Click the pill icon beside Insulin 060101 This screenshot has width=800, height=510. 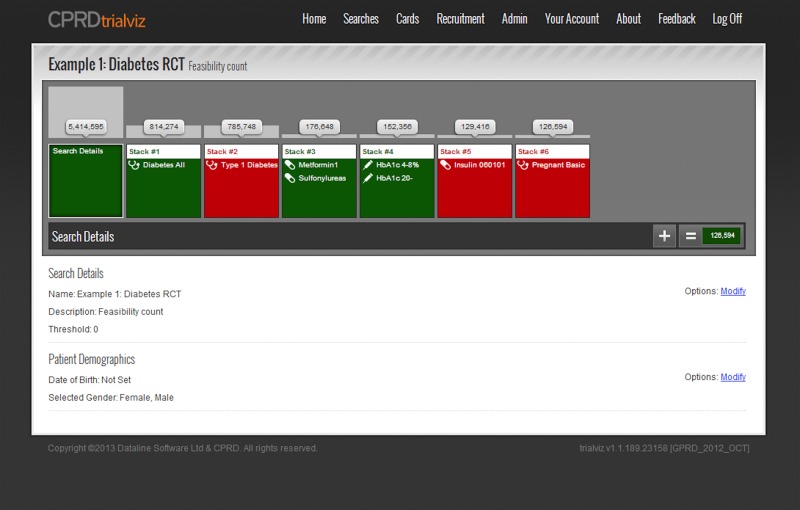(445, 165)
